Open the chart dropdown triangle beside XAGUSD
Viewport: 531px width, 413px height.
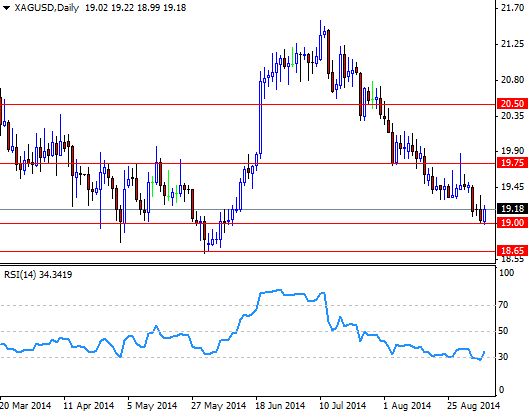coord(6,8)
